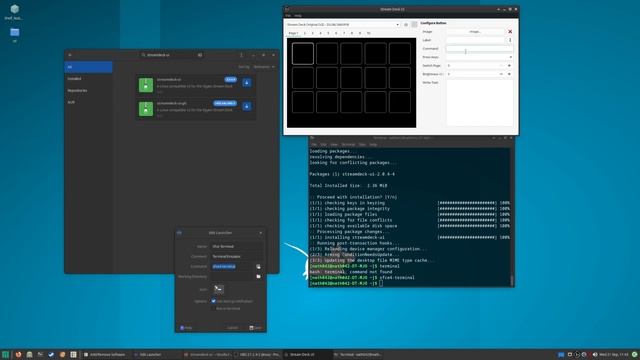Viewport: 640px width, 360px height.
Task: Open the cube file icon on the desktop
Action: 15,9
